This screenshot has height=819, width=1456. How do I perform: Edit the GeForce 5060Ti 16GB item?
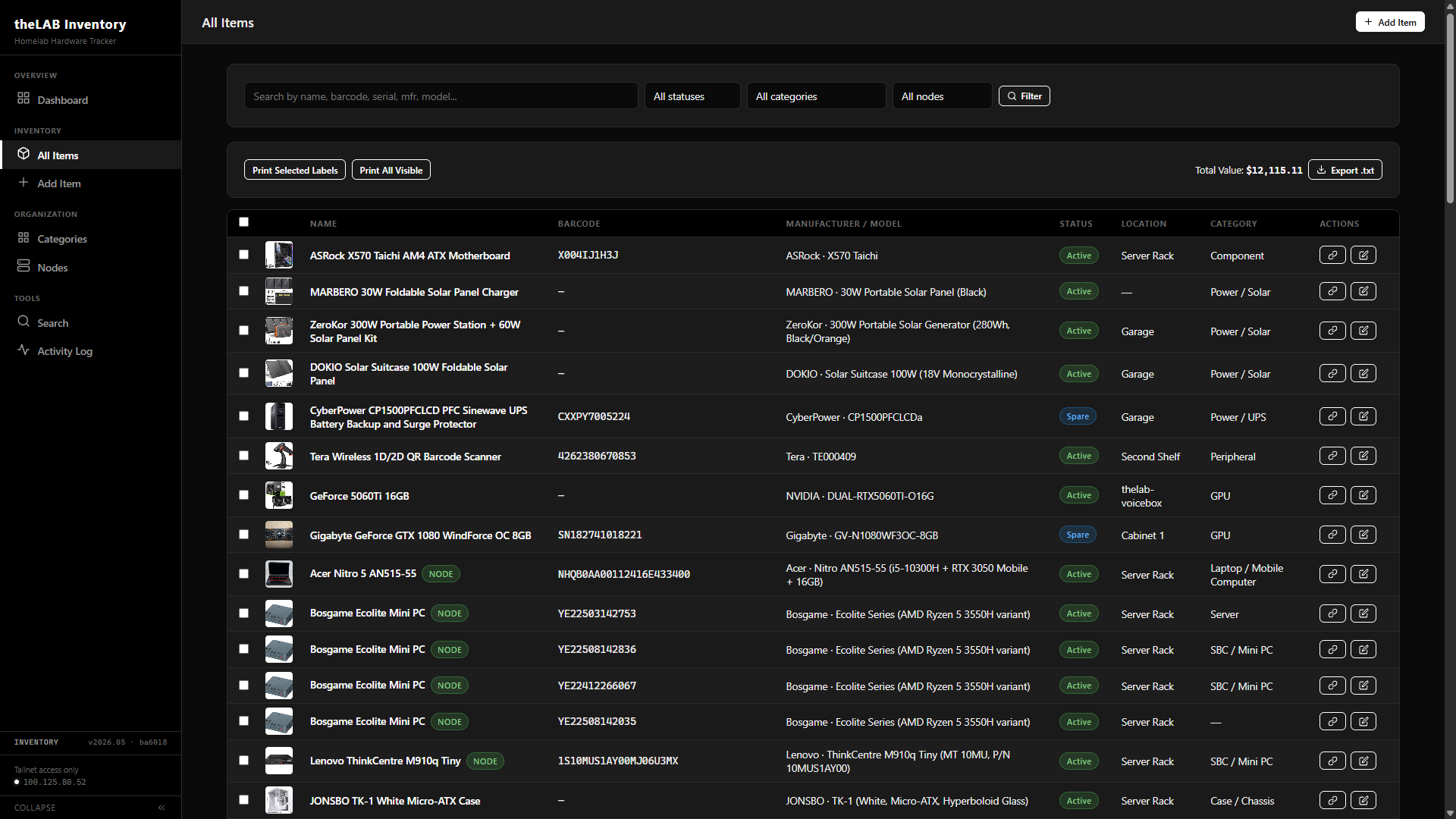tap(1363, 495)
